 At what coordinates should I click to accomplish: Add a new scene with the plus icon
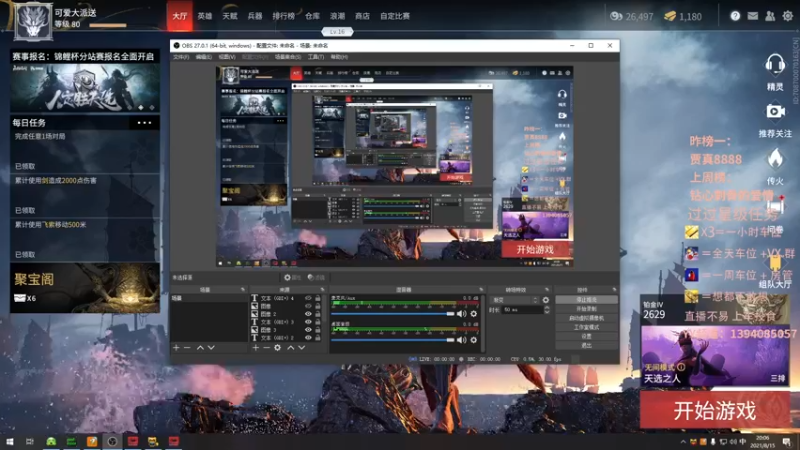(176, 347)
